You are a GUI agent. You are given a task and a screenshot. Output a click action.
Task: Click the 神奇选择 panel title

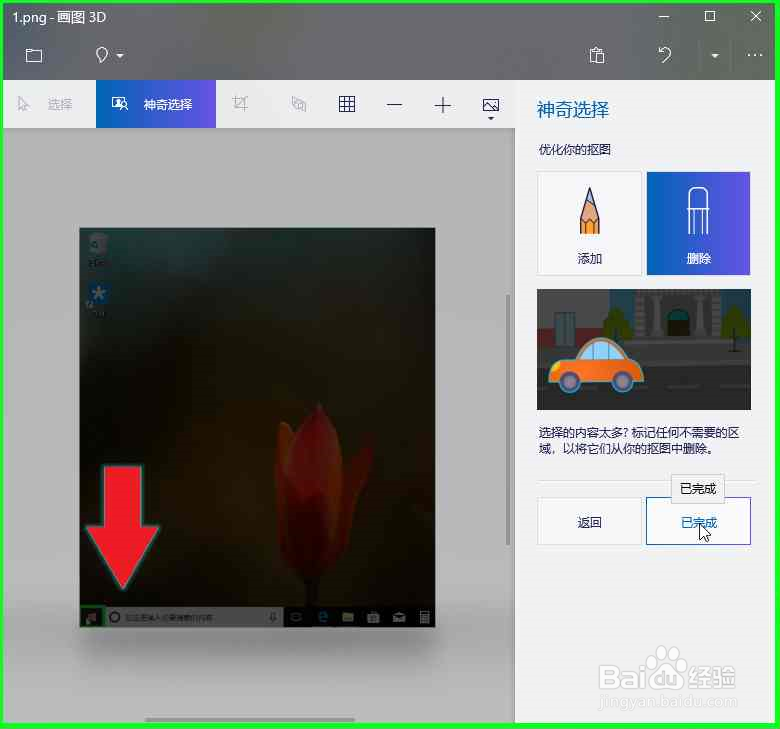pyautogui.click(x=573, y=109)
